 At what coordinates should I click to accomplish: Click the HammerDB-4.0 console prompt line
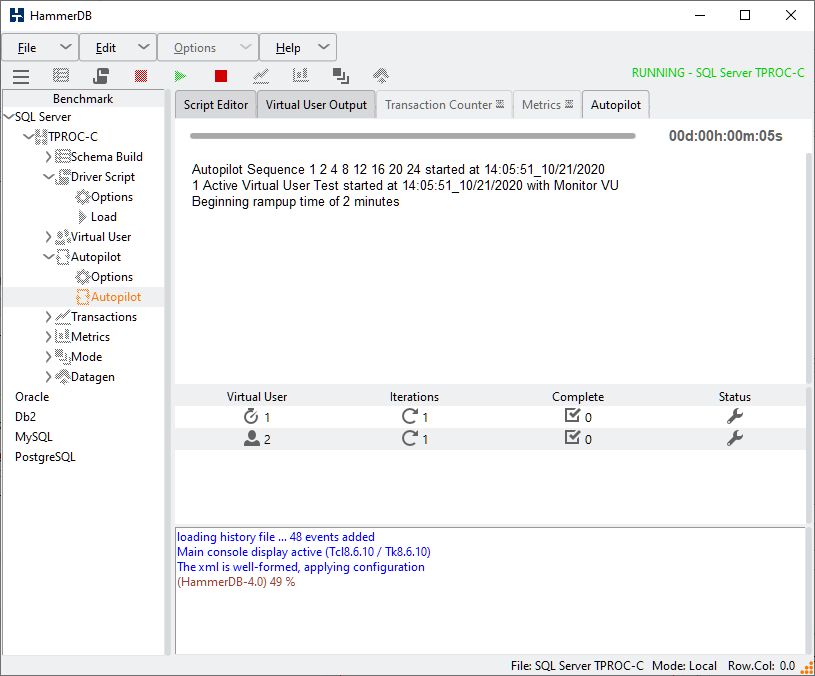(236, 582)
